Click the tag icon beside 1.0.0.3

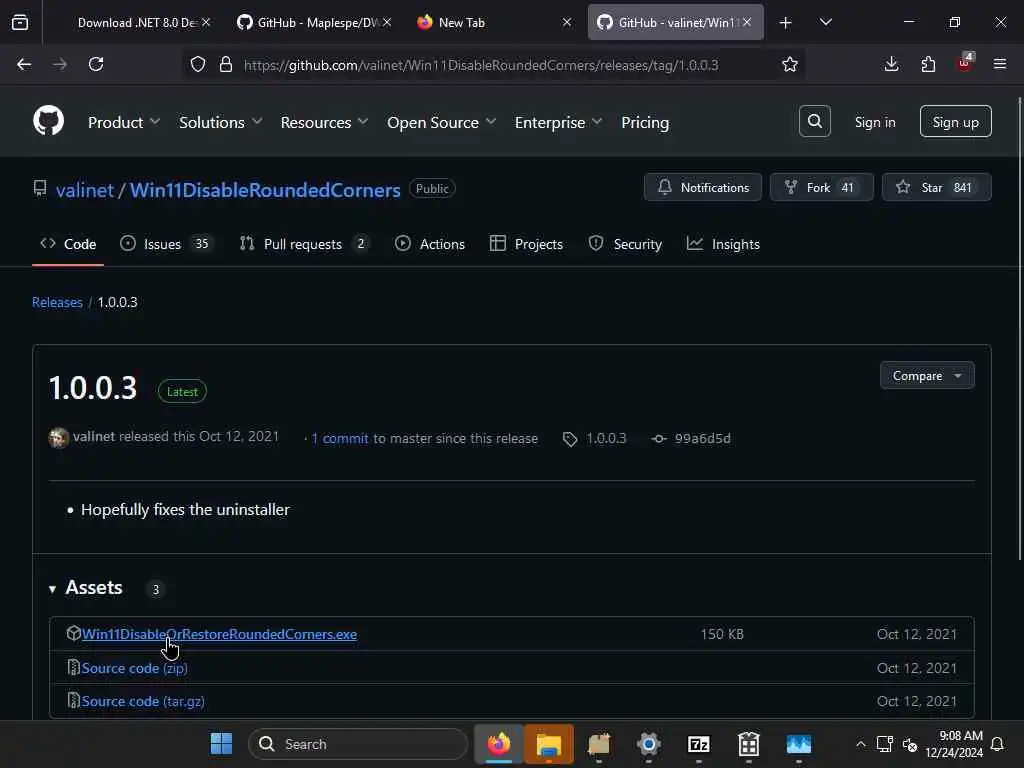pos(570,439)
